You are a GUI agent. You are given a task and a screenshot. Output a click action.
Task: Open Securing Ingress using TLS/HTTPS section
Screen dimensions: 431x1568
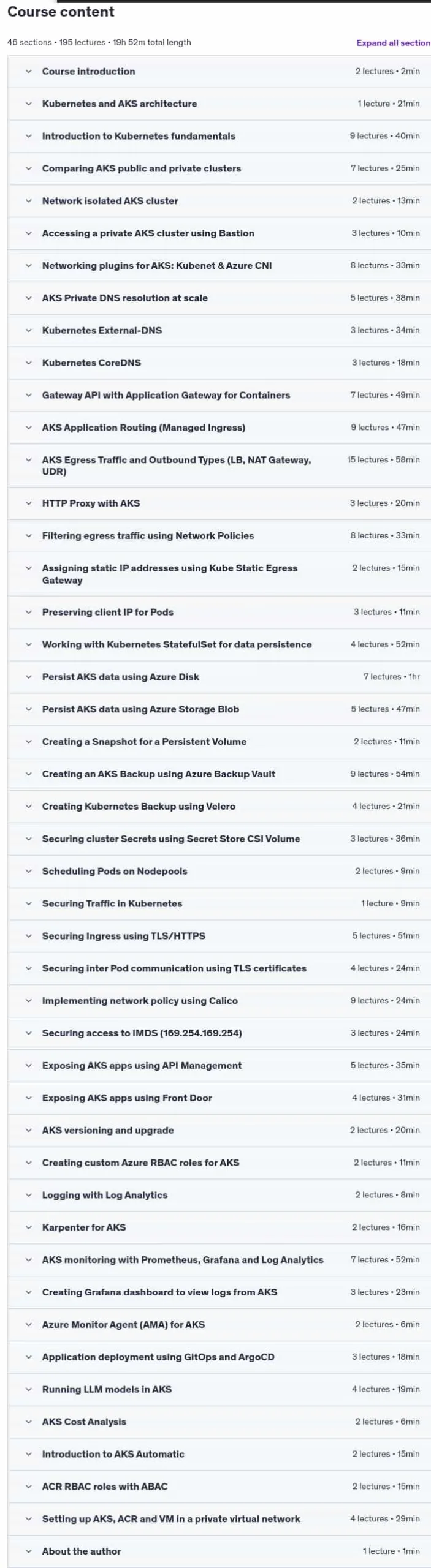(219, 936)
